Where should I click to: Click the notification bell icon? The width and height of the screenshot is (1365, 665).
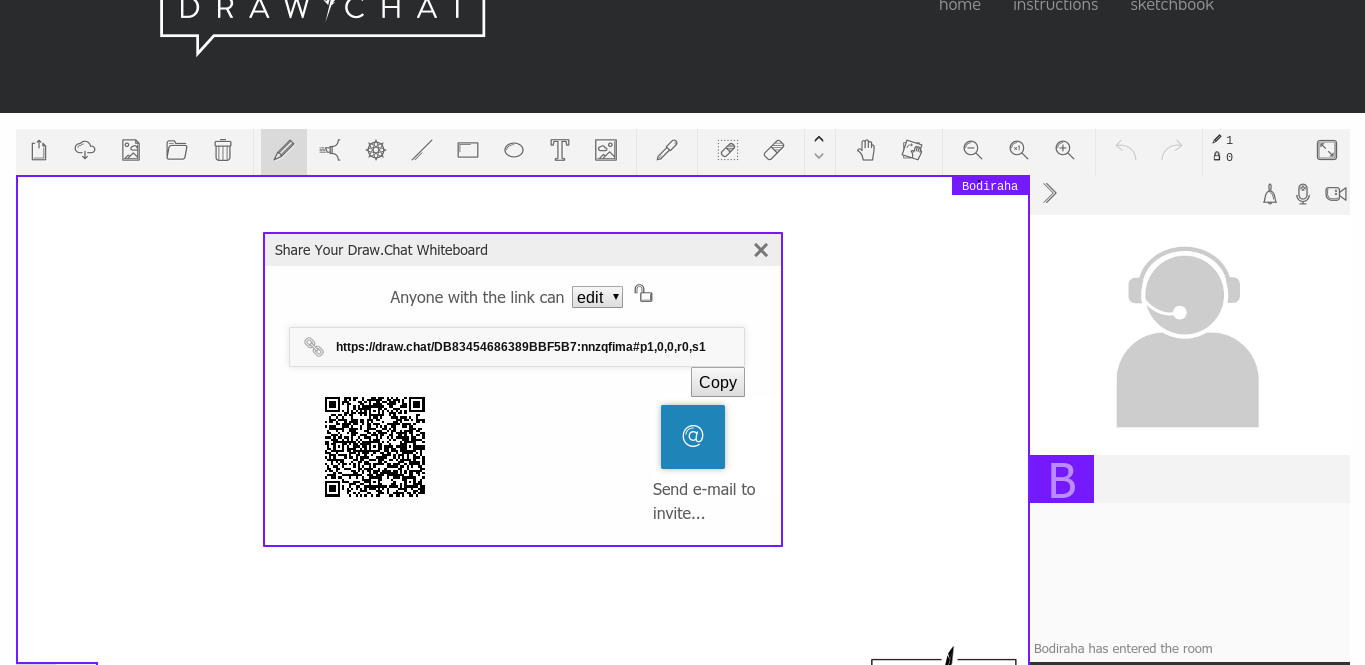(1270, 194)
